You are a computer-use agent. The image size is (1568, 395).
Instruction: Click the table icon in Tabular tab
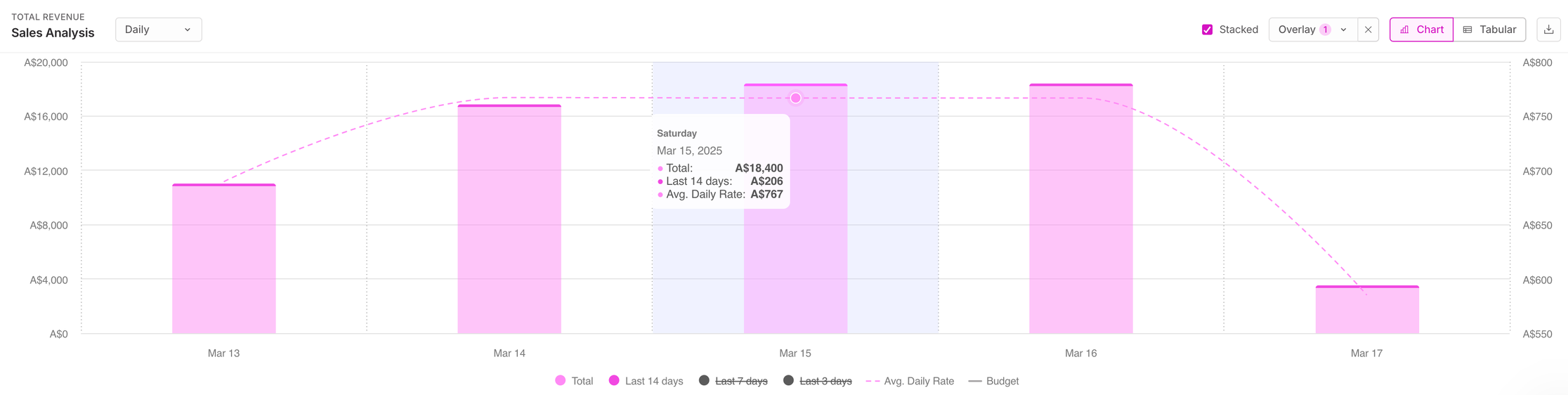coord(1468,30)
